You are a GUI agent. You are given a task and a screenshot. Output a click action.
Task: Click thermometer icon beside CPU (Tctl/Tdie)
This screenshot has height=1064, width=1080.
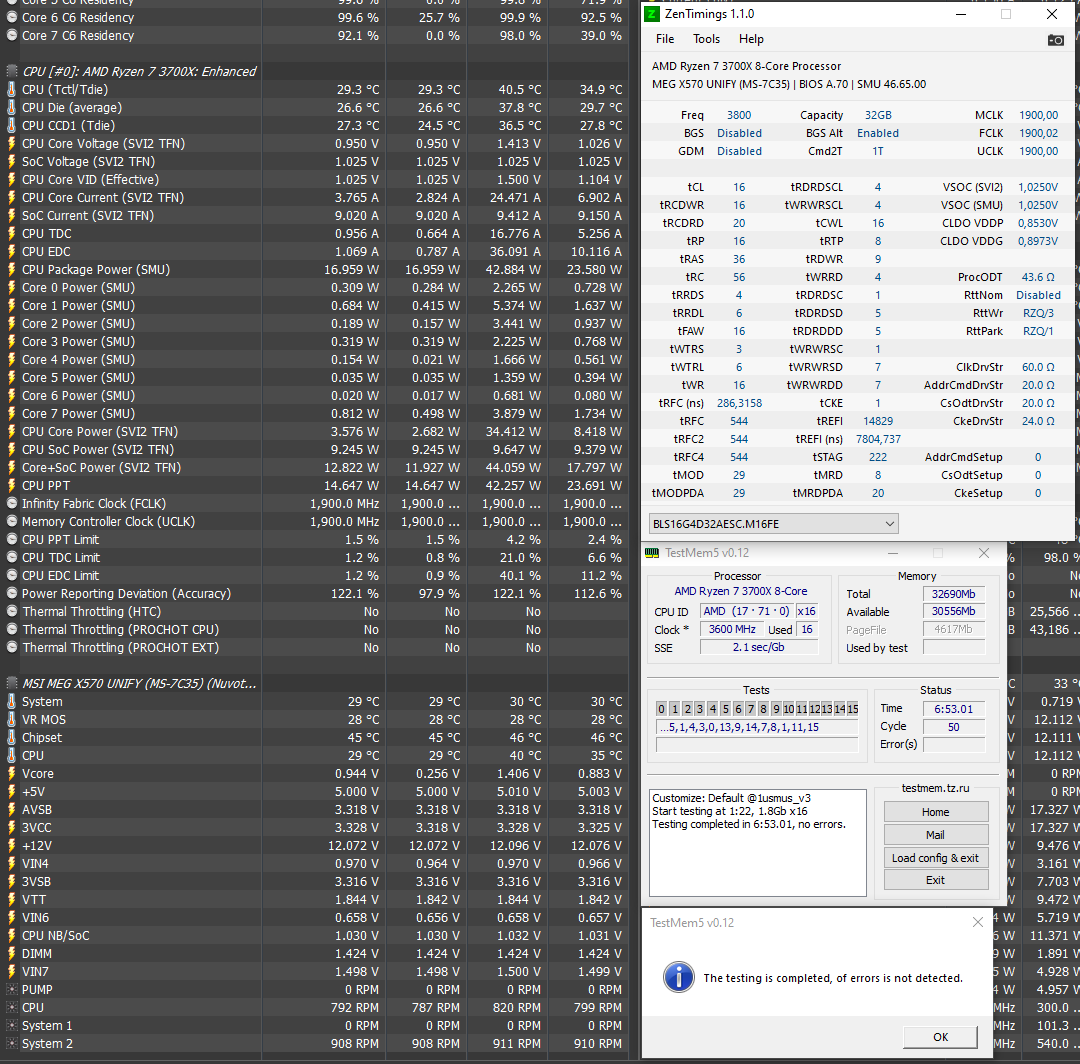[x=12, y=90]
